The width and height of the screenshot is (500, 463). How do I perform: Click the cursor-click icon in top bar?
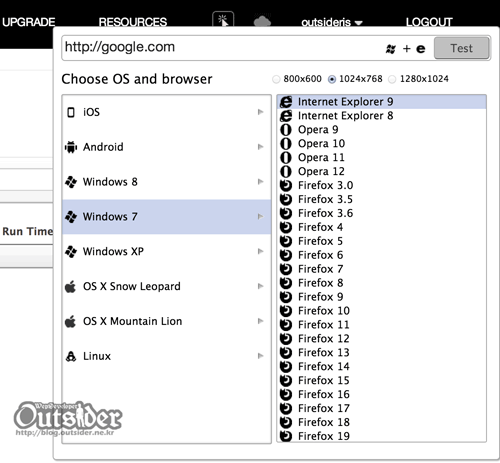tap(223, 20)
